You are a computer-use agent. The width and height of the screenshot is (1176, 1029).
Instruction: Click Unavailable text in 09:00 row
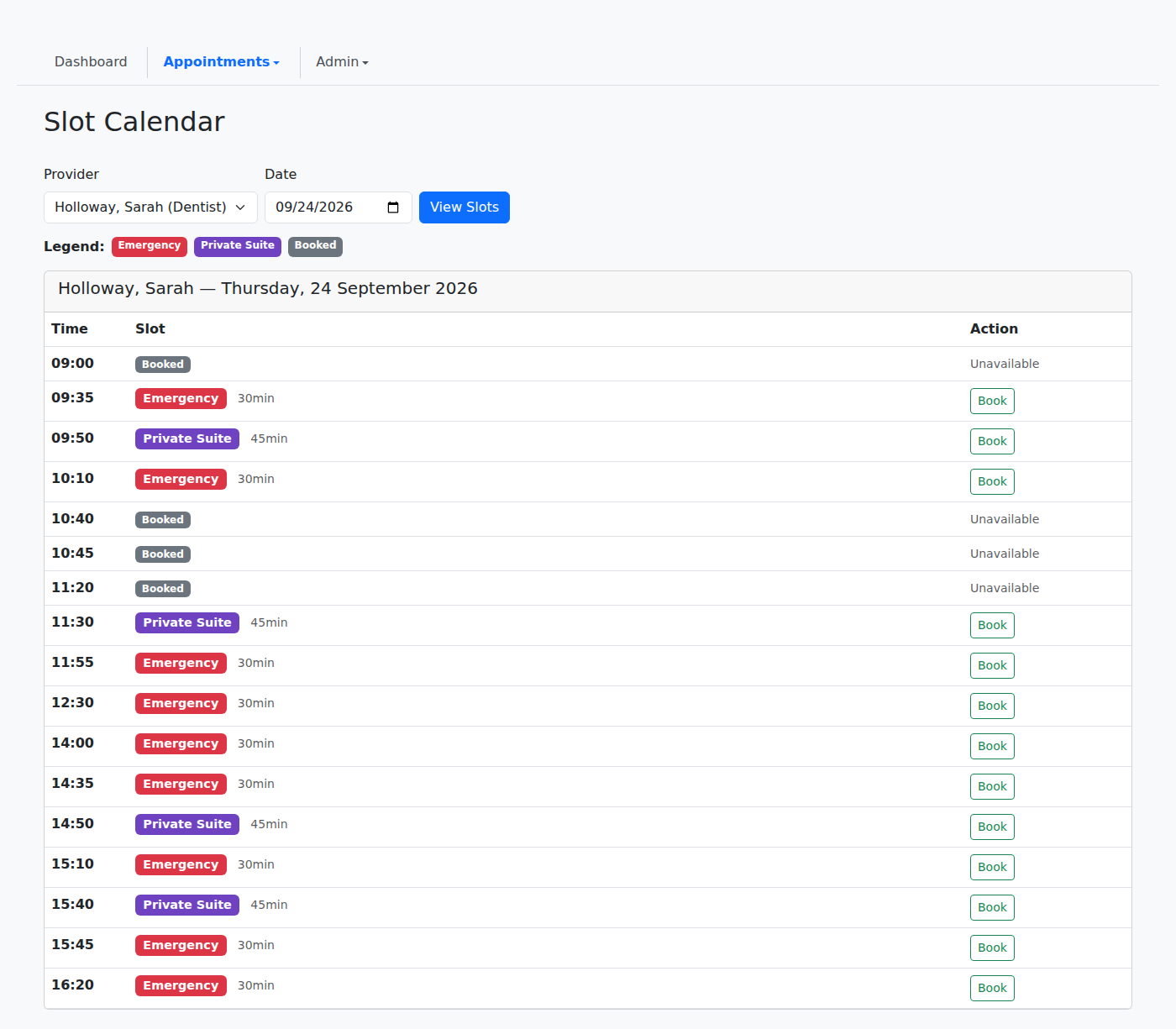(1005, 364)
